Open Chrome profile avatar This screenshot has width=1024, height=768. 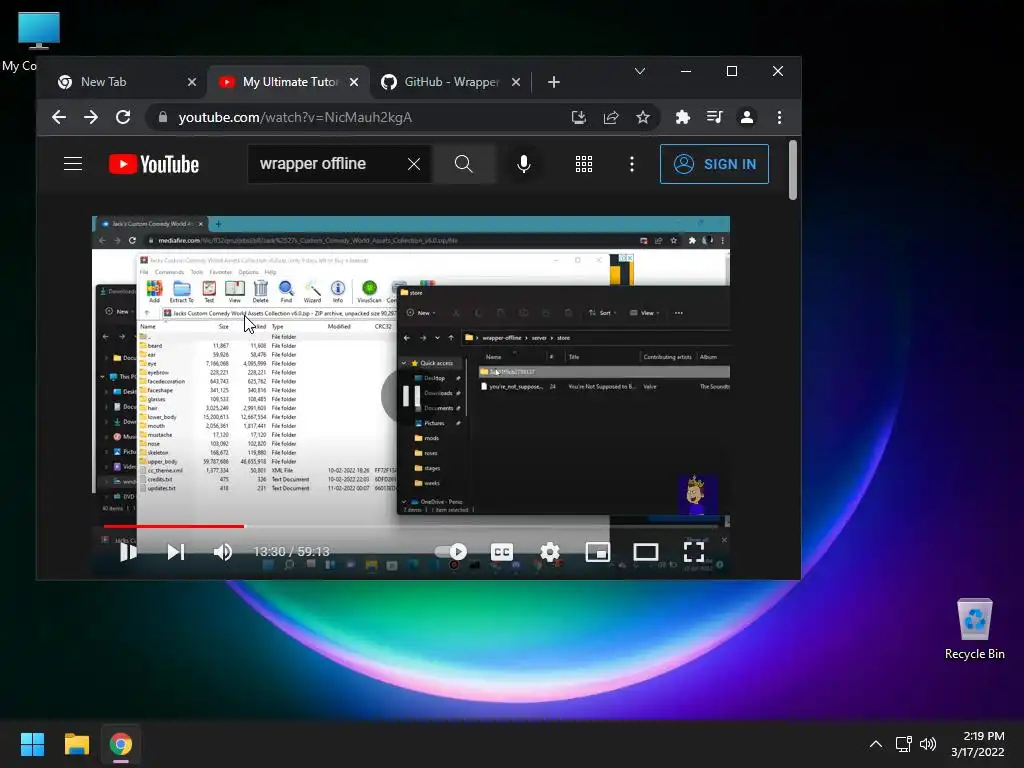(746, 117)
